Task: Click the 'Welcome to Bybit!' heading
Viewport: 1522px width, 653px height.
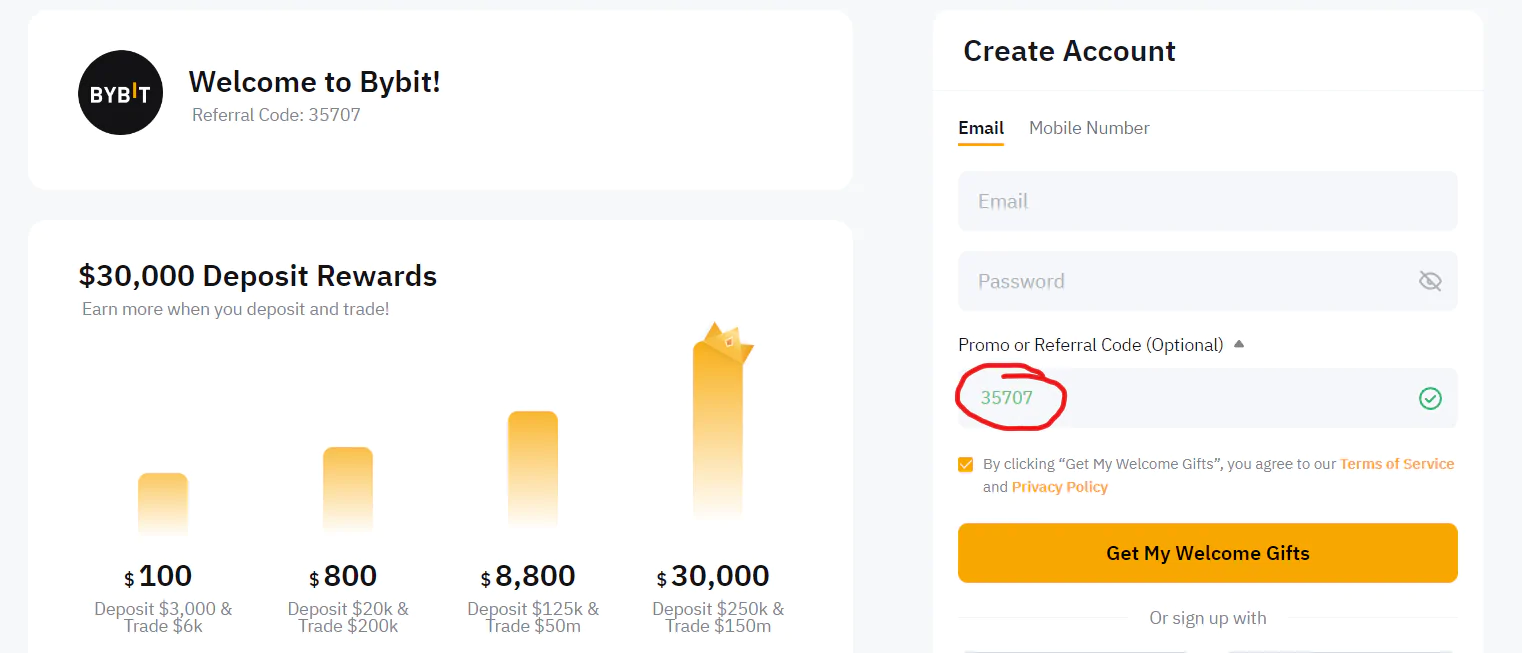Action: point(315,82)
